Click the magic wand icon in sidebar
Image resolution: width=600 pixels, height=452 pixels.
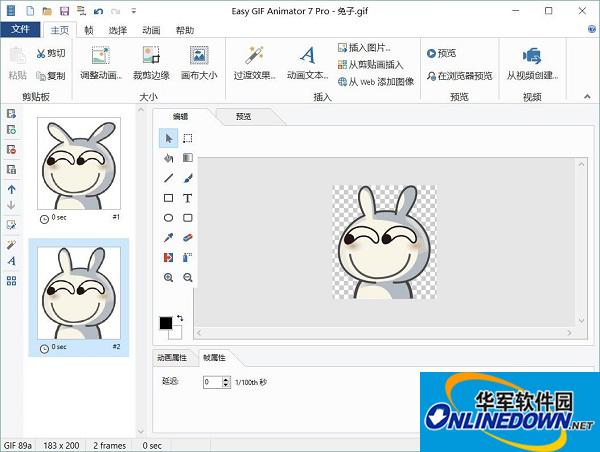click(11, 245)
